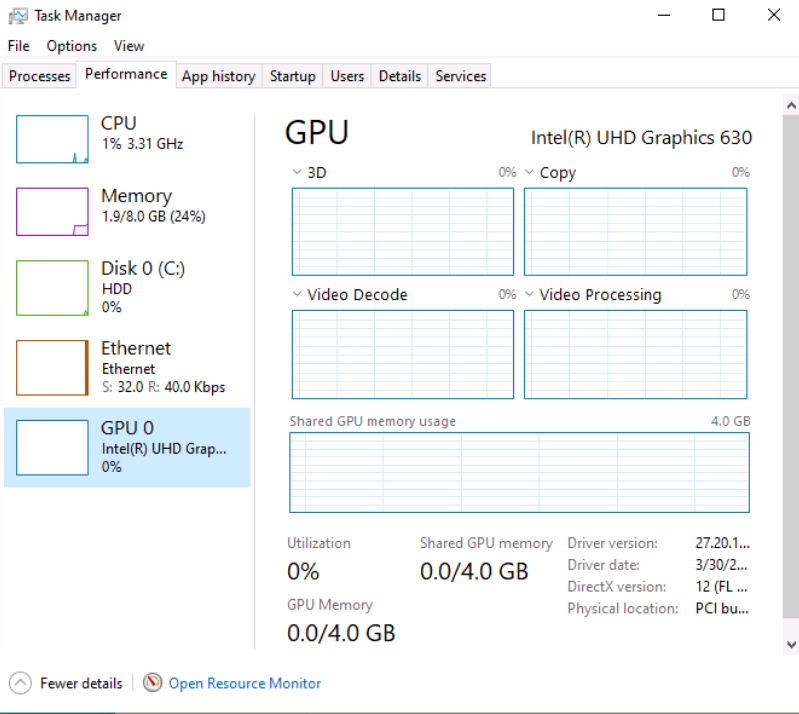799x714 pixels.
Task: Click the Ethernet "S: 32.0 R: 40.0 Kbps" text
Action: point(163,387)
